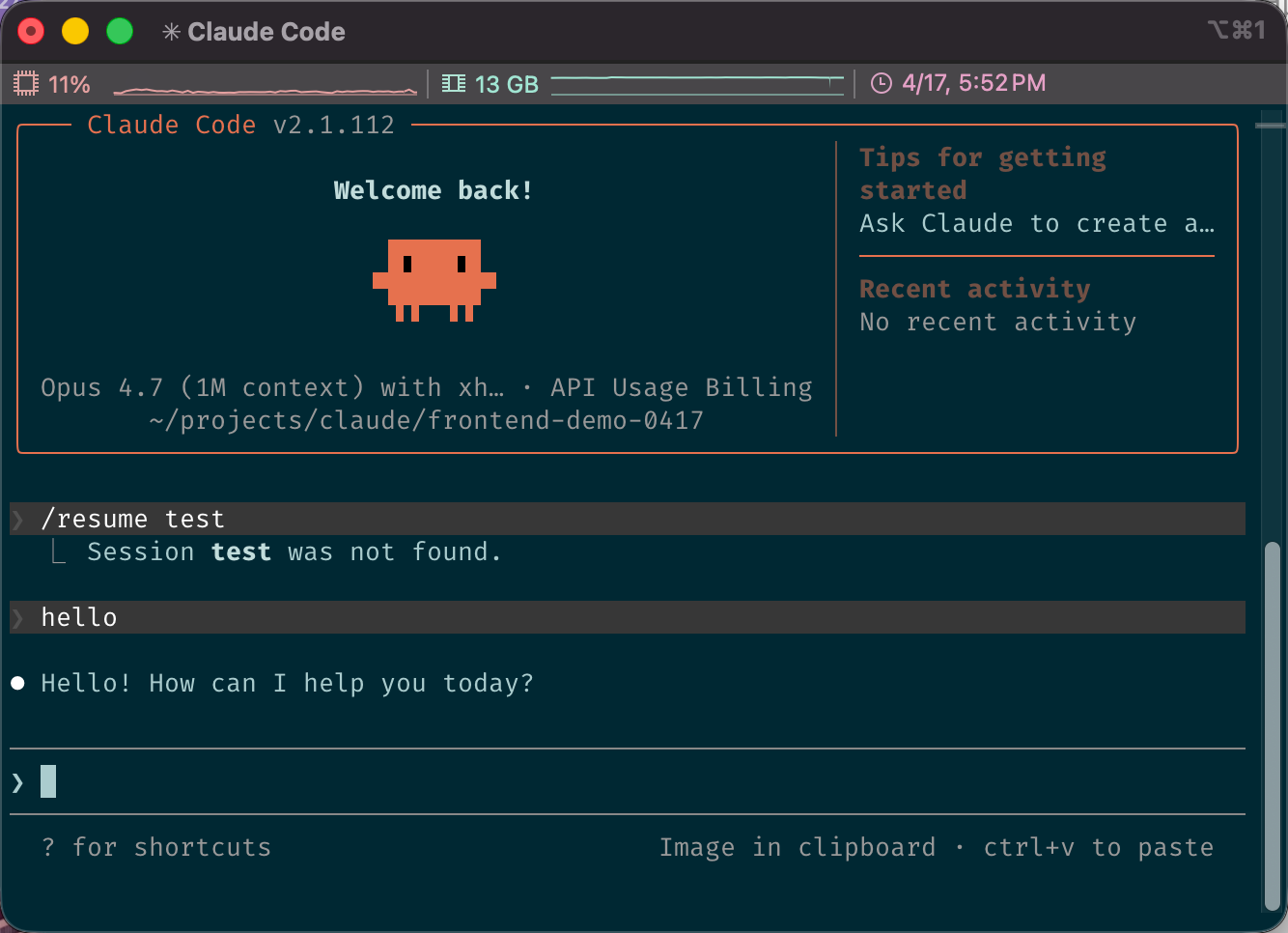Click the 'Hello! How can I help you today?' reply
The image size is (1288, 933).
point(287,684)
